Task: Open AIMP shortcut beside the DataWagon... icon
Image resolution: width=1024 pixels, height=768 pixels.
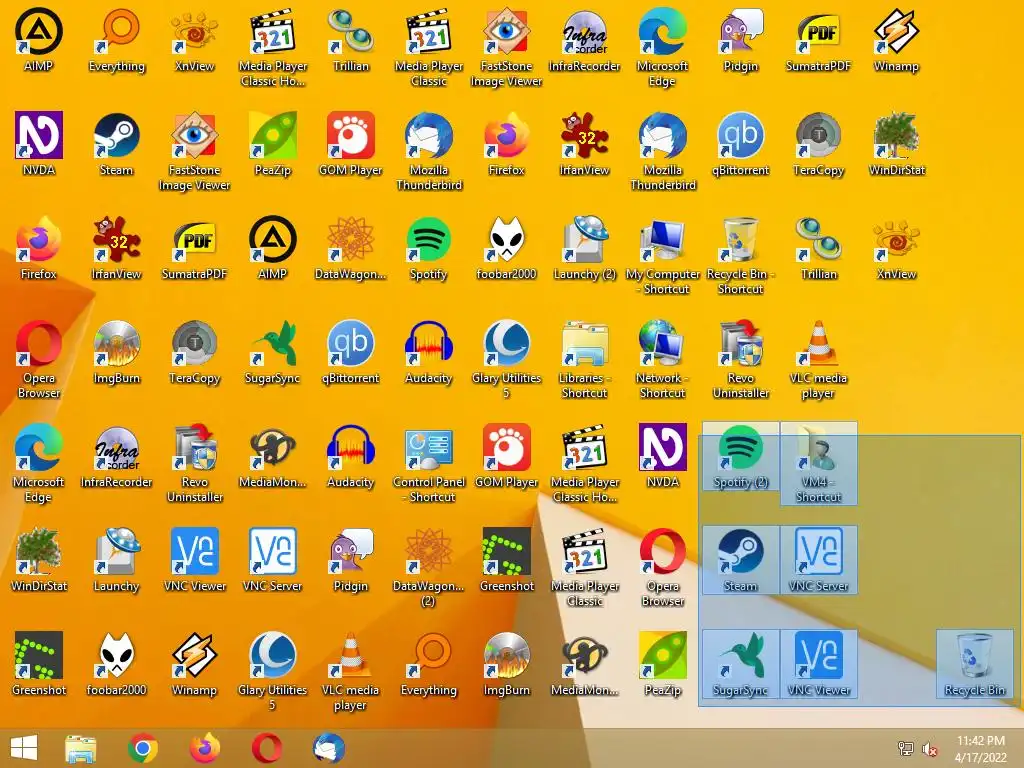Action: pos(272,250)
